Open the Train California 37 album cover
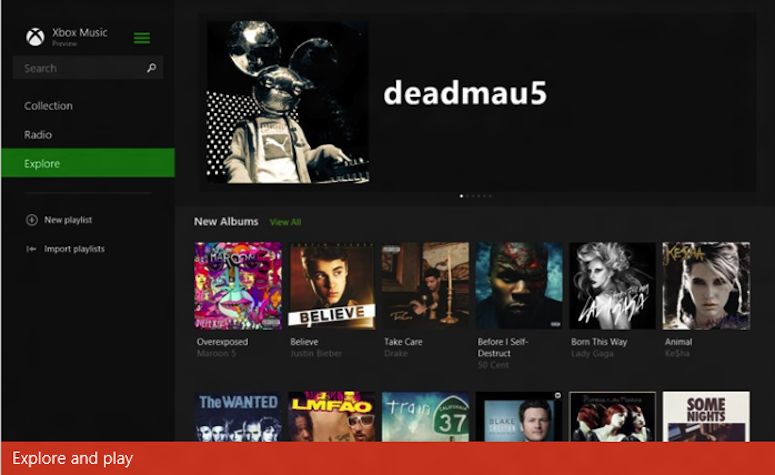The height and width of the screenshot is (475, 775). [425, 417]
